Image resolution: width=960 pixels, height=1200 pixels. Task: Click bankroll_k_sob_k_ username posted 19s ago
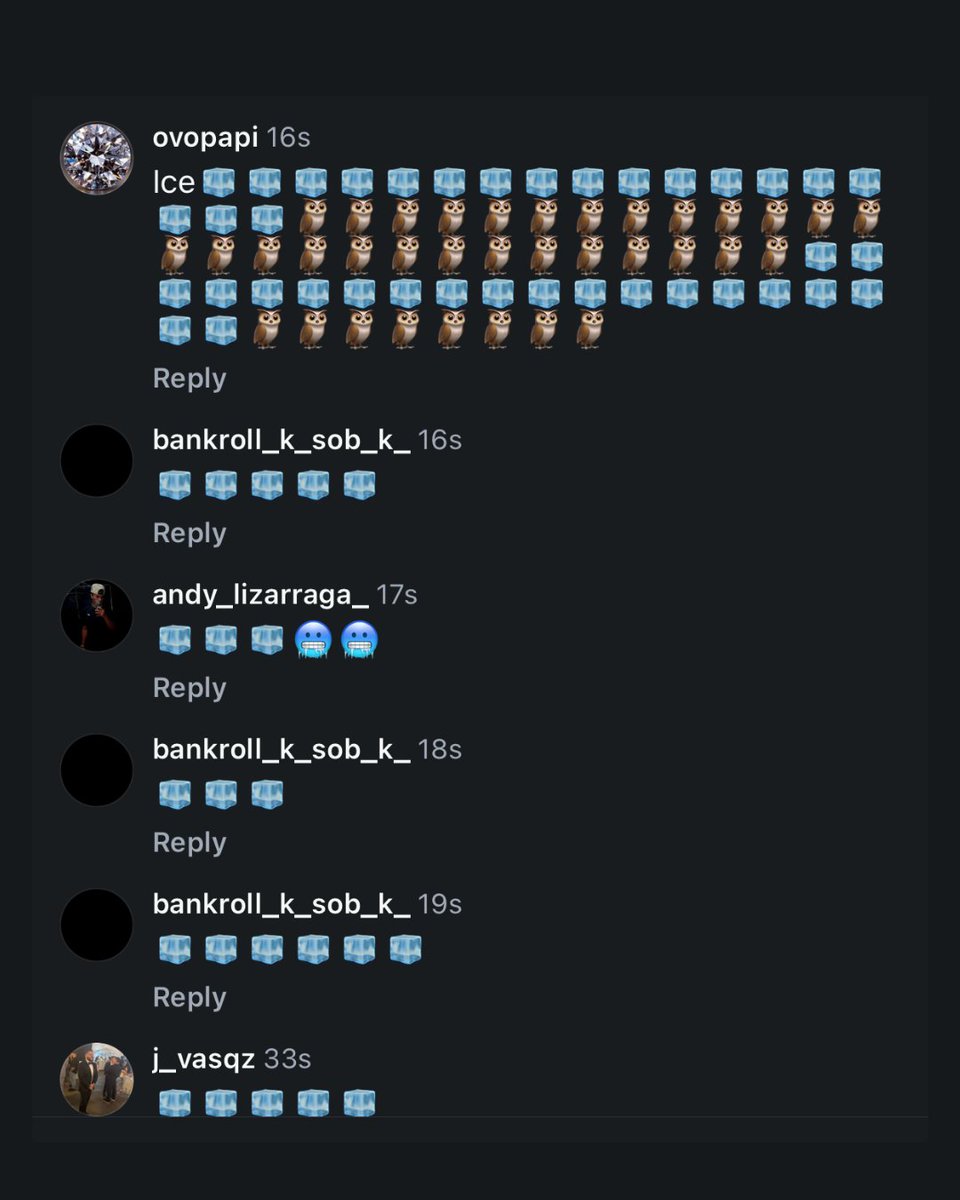click(x=281, y=904)
